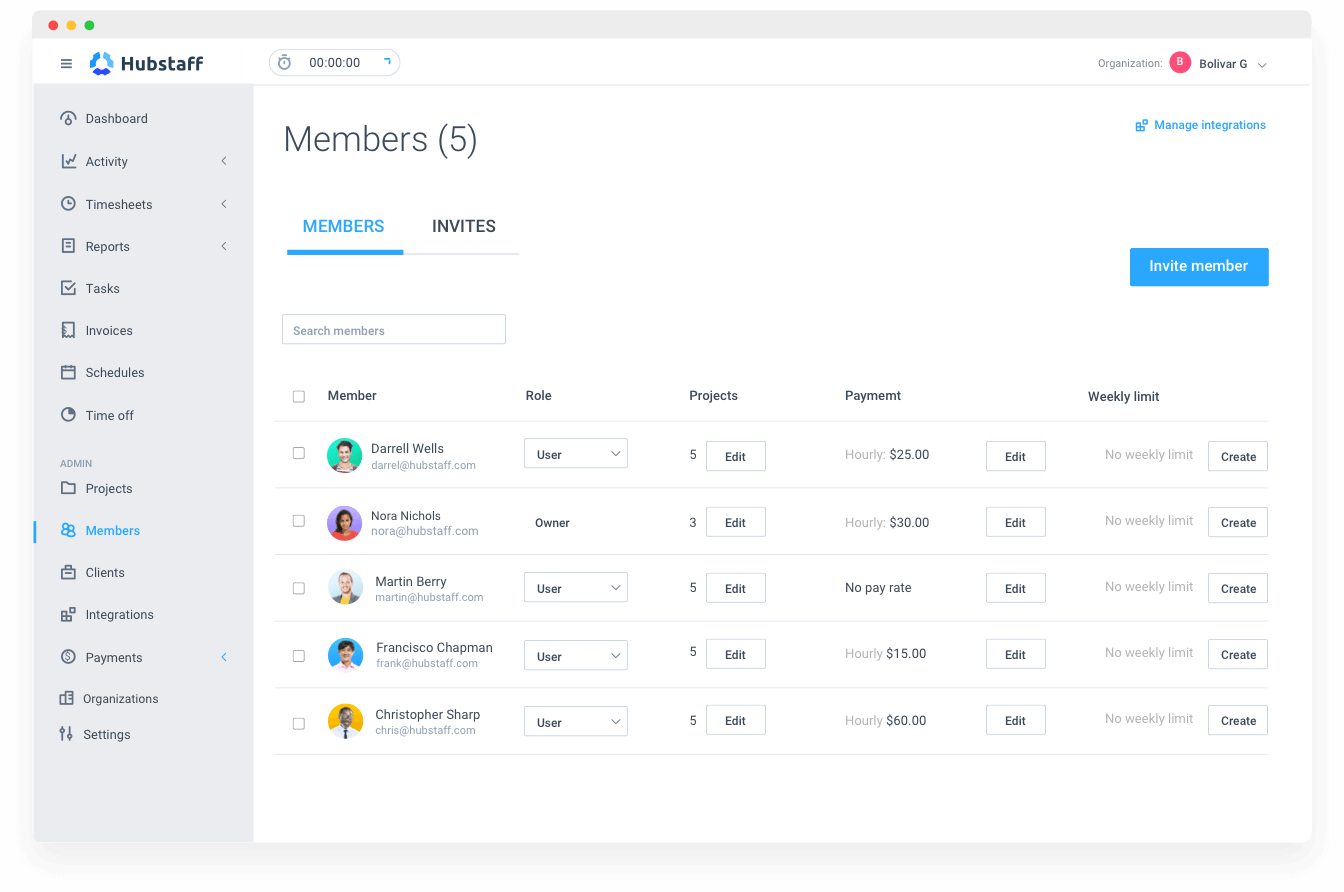The width and height of the screenshot is (1344, 892).
Task: Click the Schedules calendar icon
Action: (67, 372)
